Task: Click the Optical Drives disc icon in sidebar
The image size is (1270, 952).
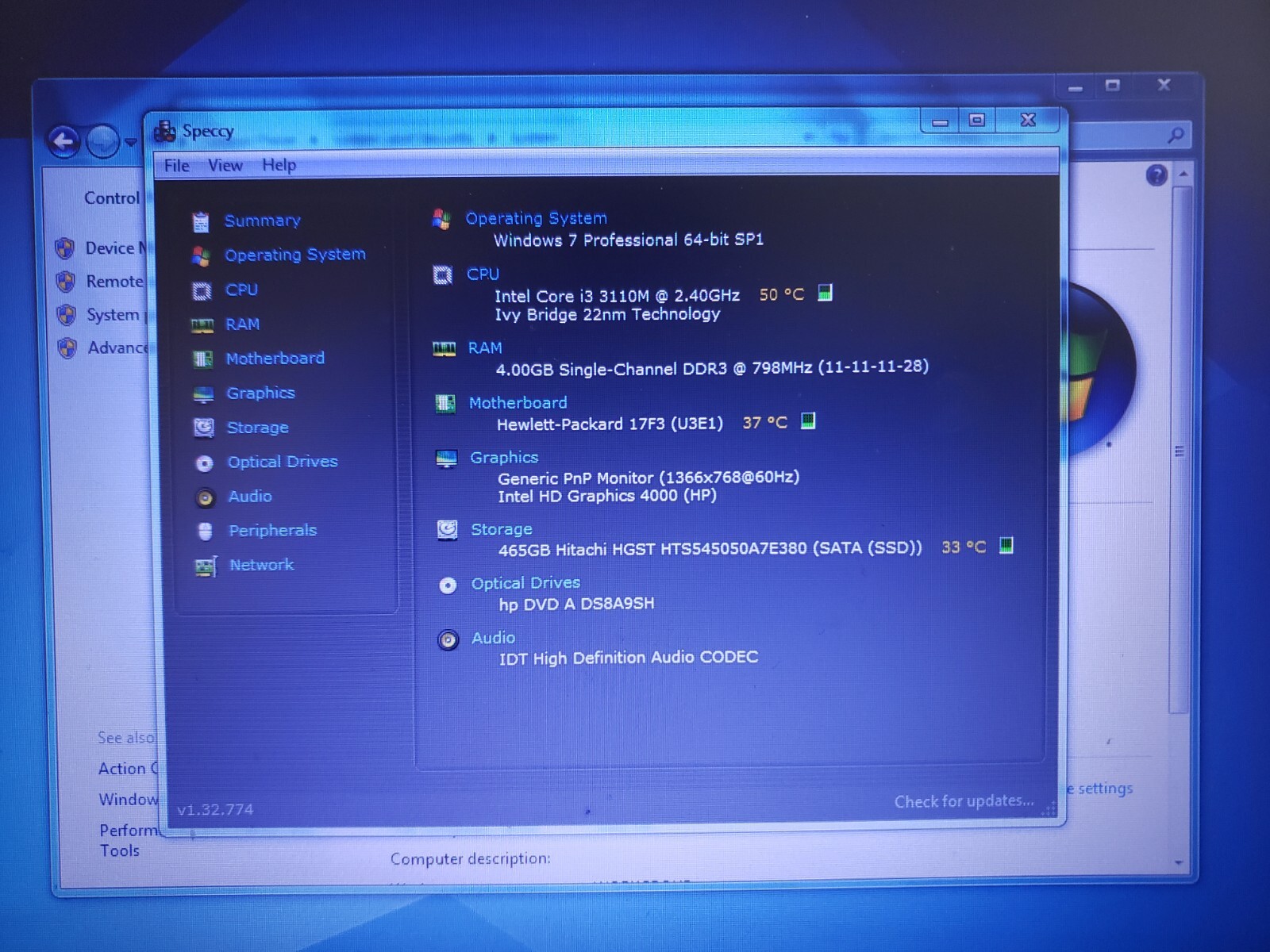Action: pyautogui.click(x=205, y=463)
